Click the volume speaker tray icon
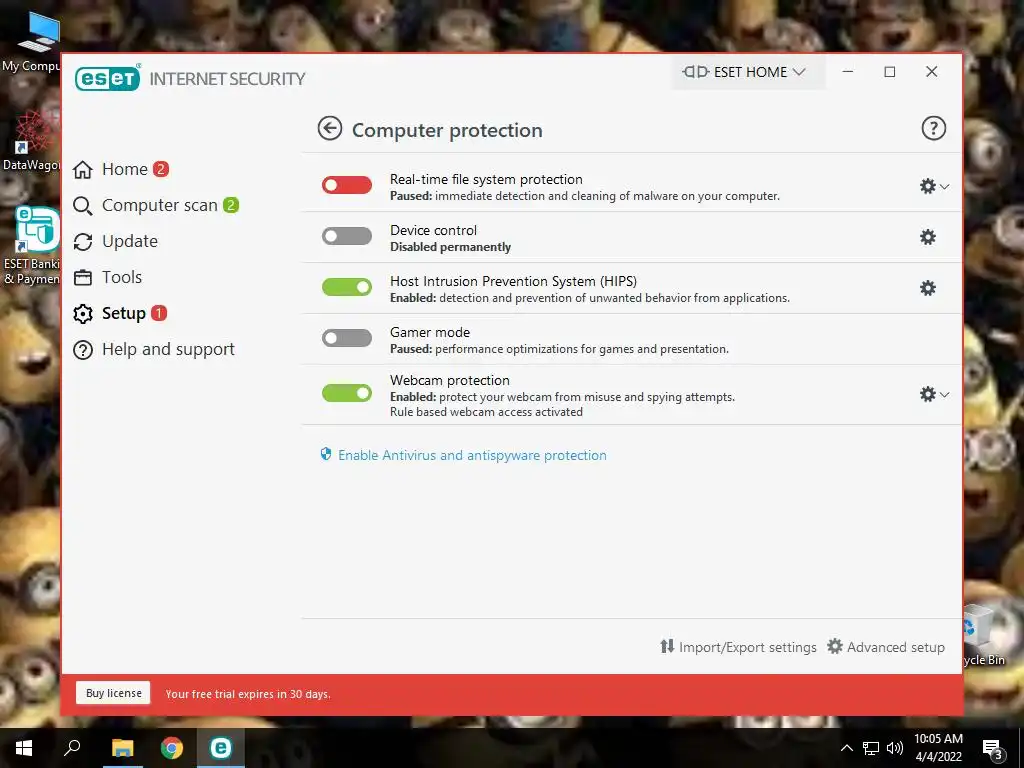Image resolution: width=1024 pixels, height=768 pixels. pyautogui.click(x=895, y=748)
